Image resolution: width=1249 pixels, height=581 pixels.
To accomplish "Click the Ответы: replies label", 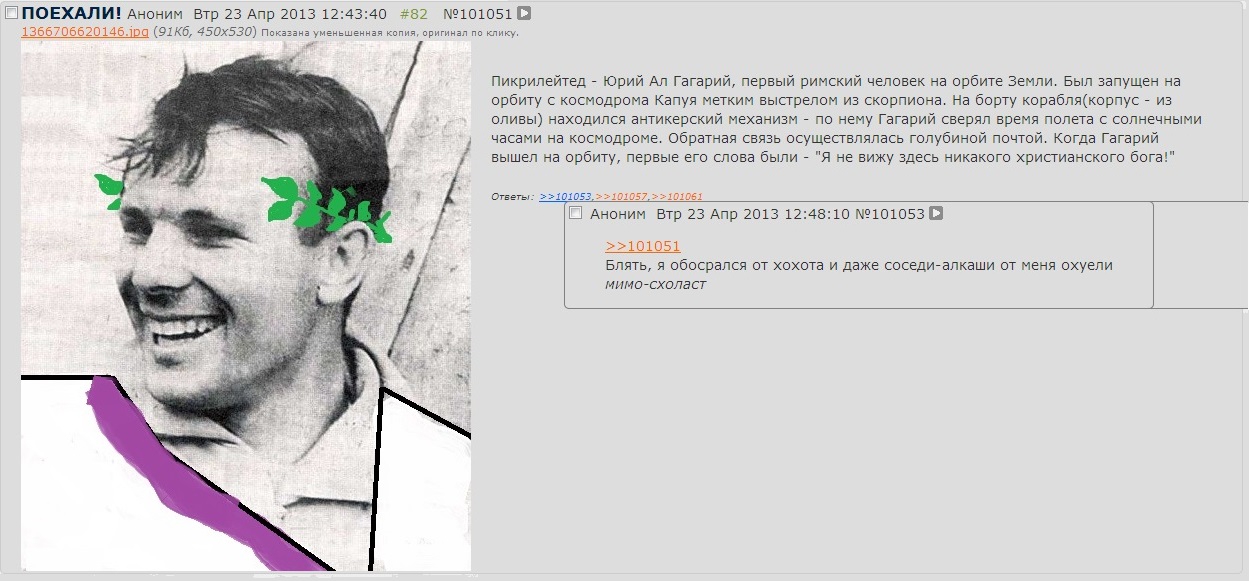I will [513, 197].
